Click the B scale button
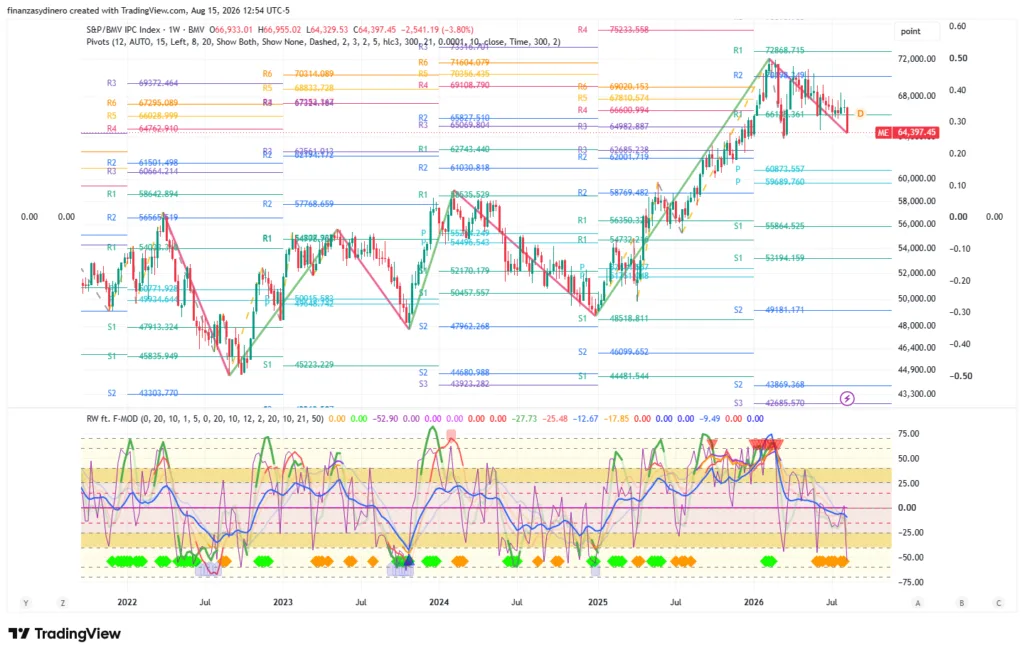Viewport: 1024px width, 655px height. tap(961, 603)
